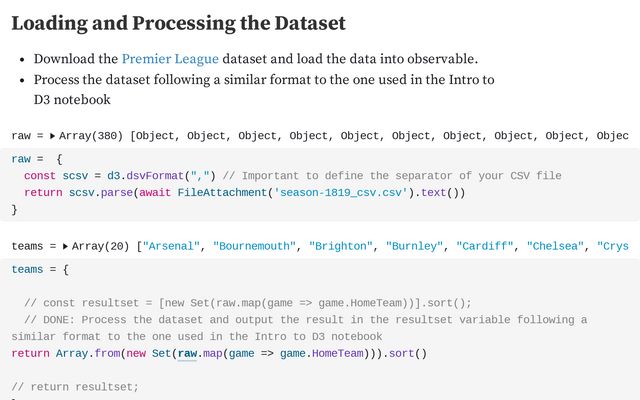Screen dimensions: 640x400
Task: Expand the teams Array(20) disclosure triangle
Action: [x=65, y=247]
